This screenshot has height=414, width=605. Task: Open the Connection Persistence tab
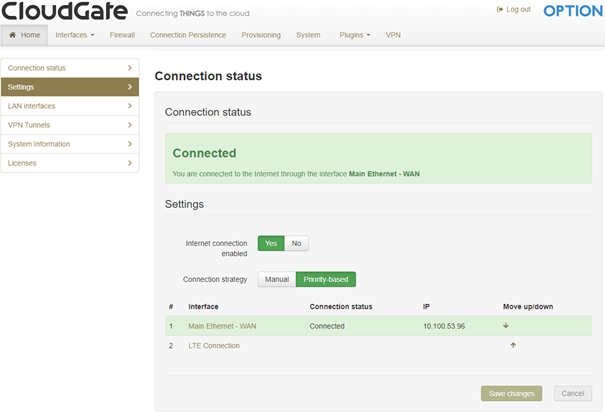pyautogui.click(x=188, y=35)
